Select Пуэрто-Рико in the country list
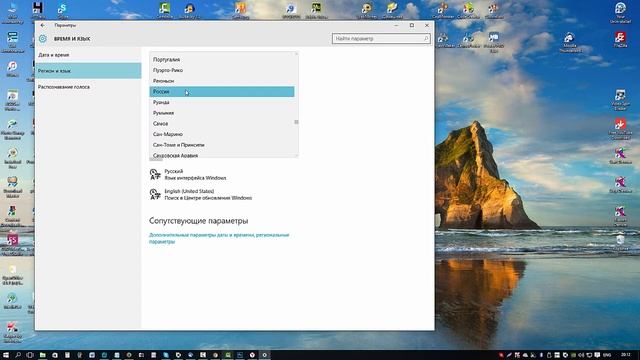Viewport: 640px width, 360px height. tap(222, 70)
